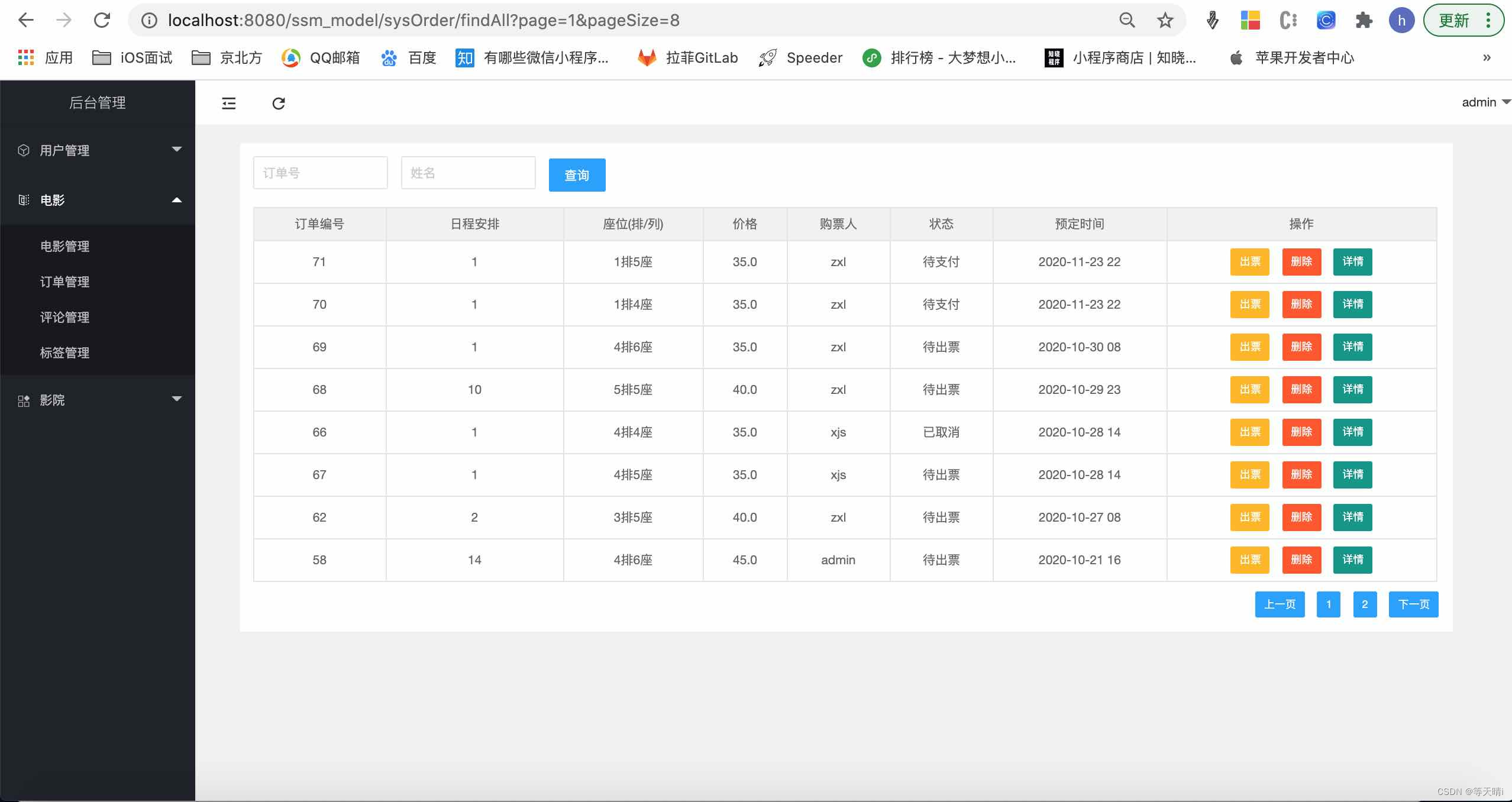Collapse the sidebar using the hamburger icon

(x=228, y=103)
